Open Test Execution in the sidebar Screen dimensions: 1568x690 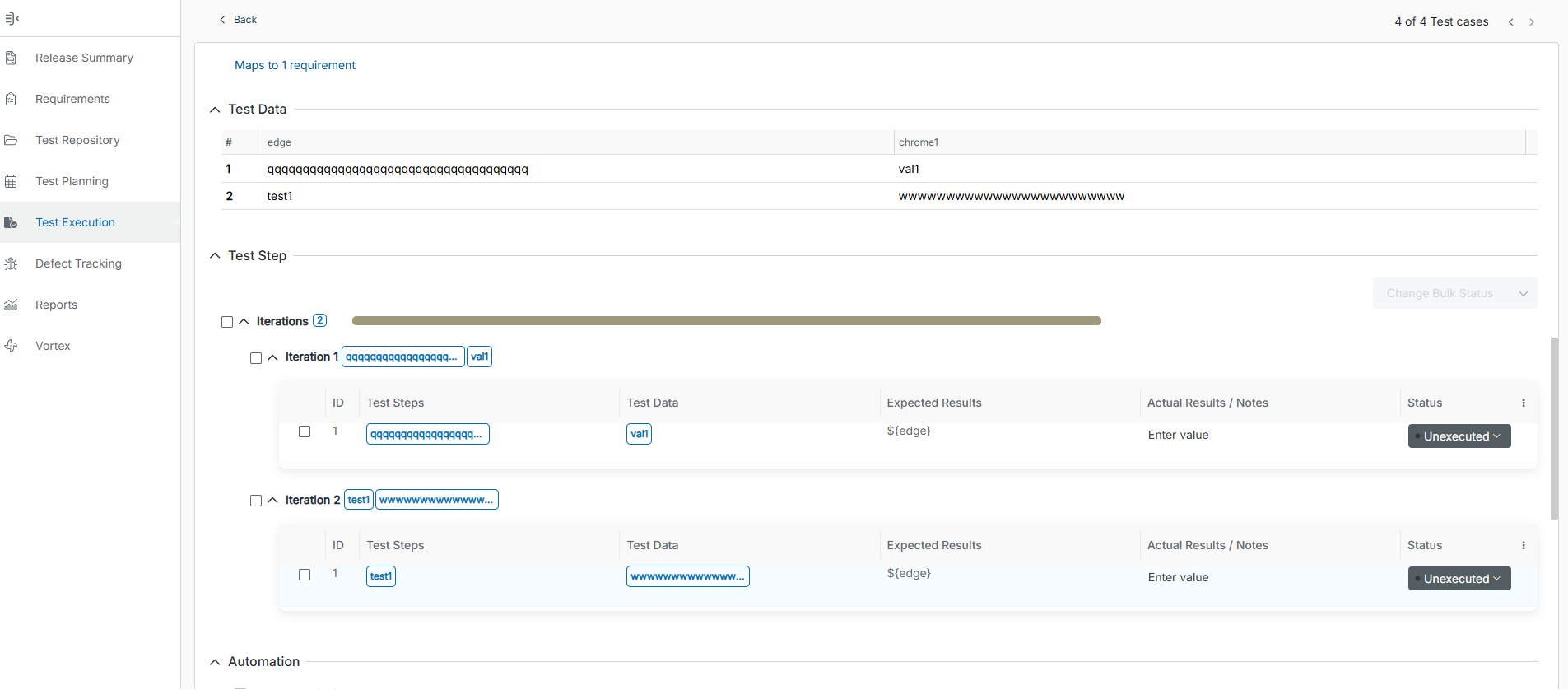pyautogui.click(x=75, y=222)
